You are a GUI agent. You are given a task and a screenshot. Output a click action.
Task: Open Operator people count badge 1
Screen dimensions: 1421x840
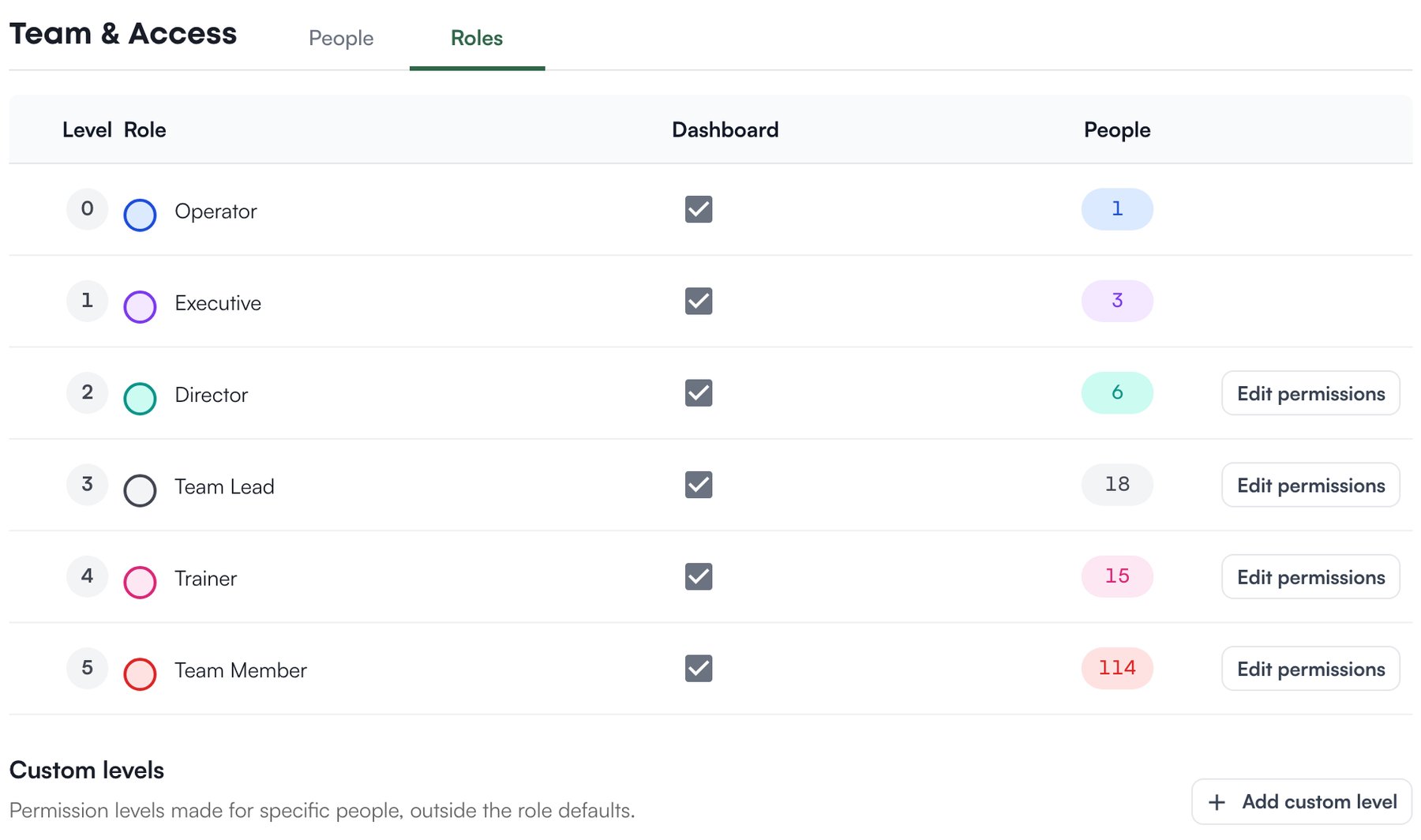click(1117, 209)
